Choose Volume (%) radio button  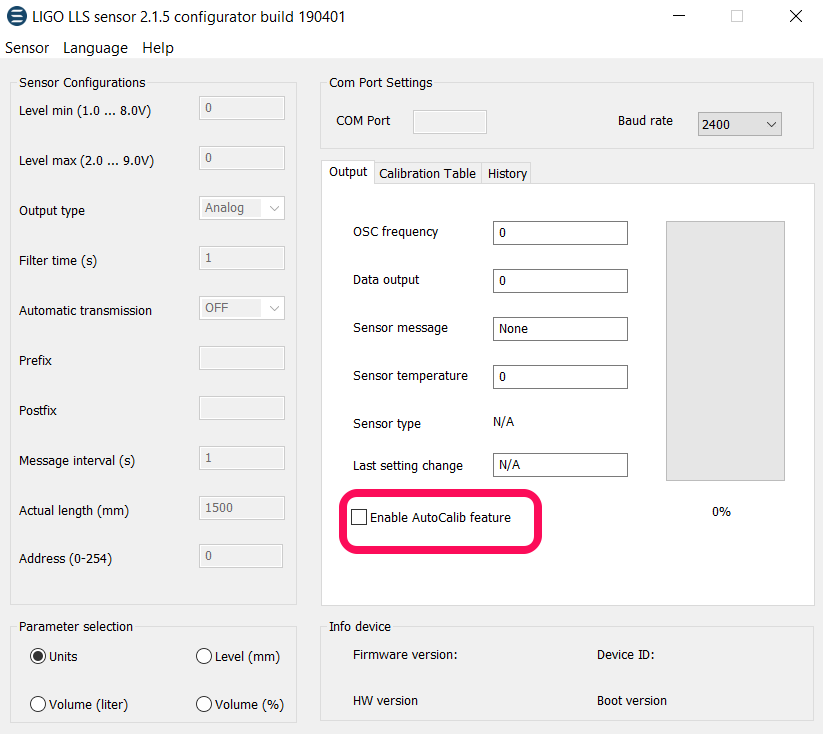tap(205, 704)
